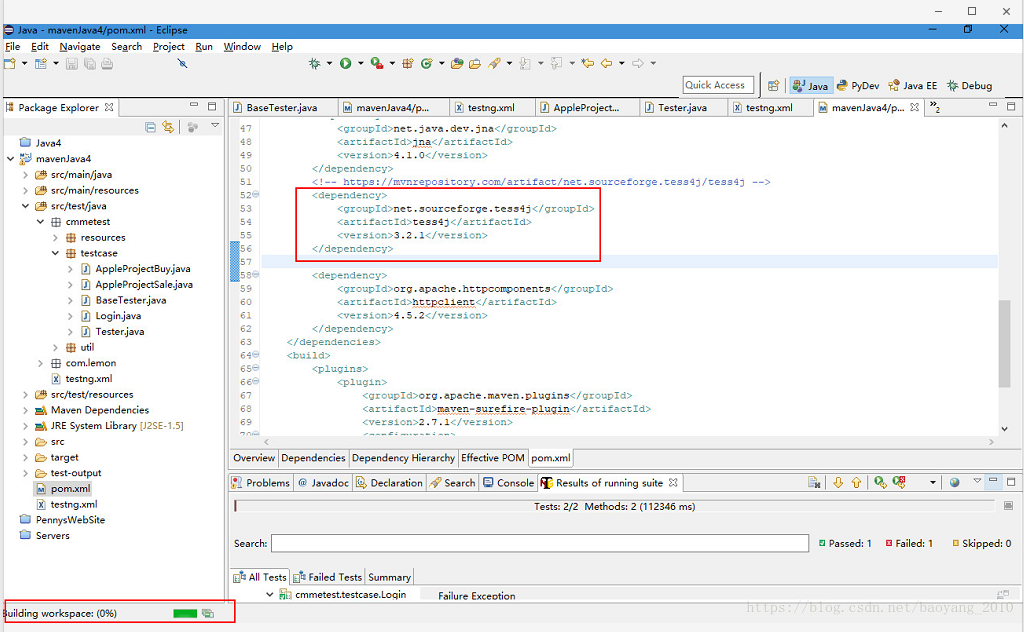Viewport: 1024px width, 632px height.
Task: Click the Open Task folder icon
Action: coord(475,63)
